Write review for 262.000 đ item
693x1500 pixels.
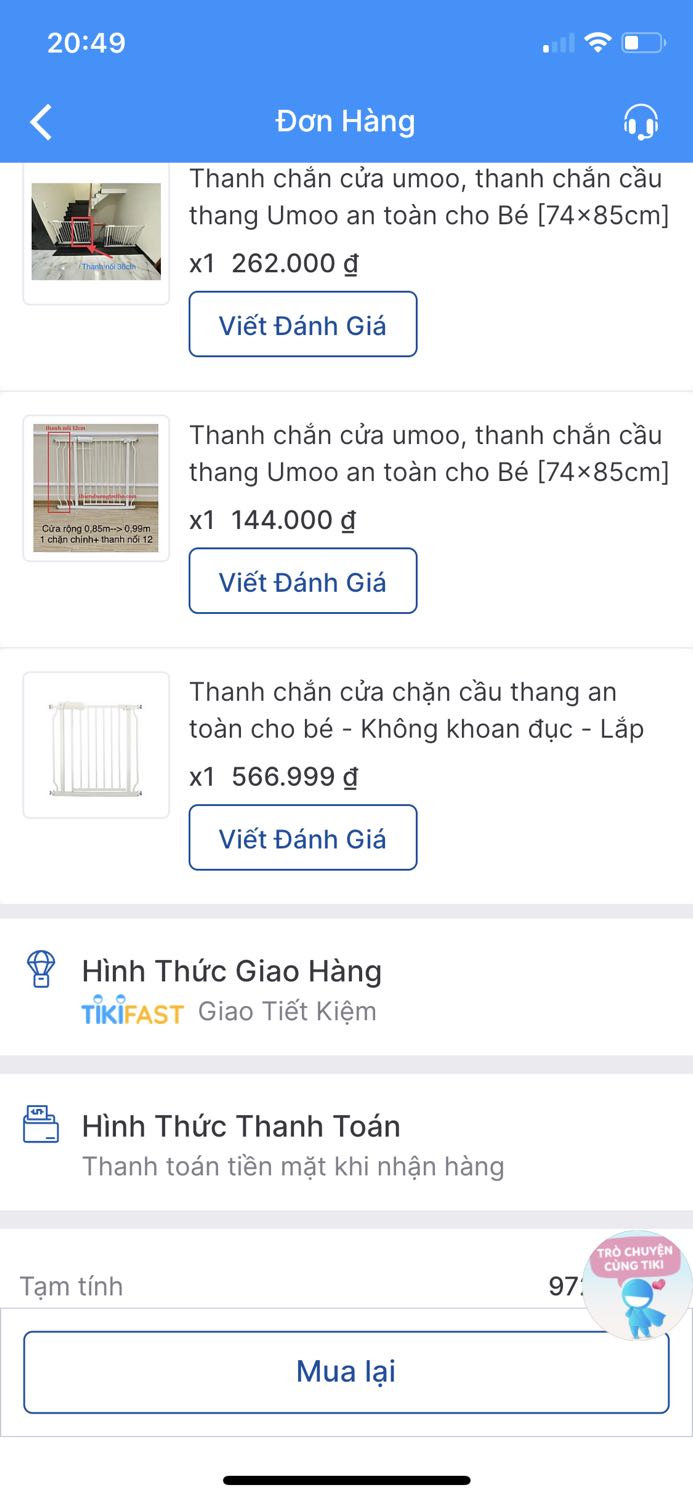pos(302,324)
